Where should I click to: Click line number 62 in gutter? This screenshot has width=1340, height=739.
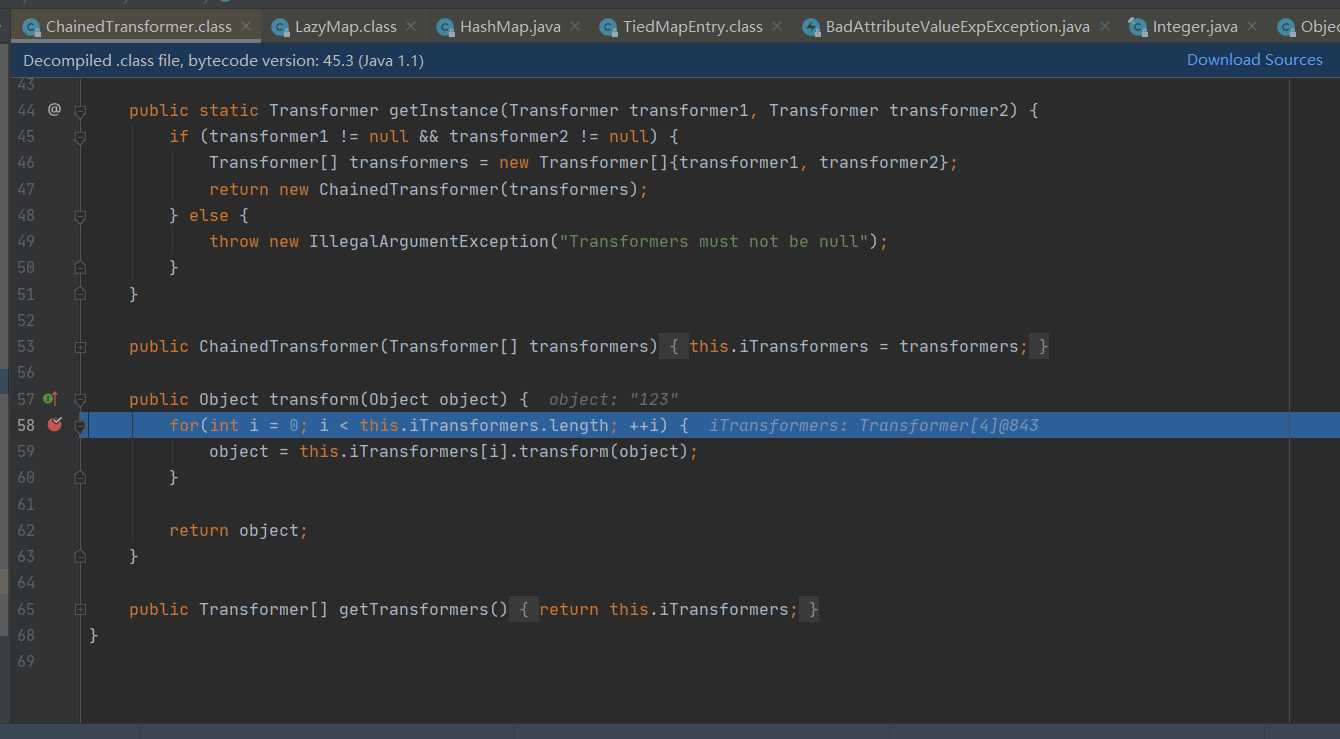26,530
